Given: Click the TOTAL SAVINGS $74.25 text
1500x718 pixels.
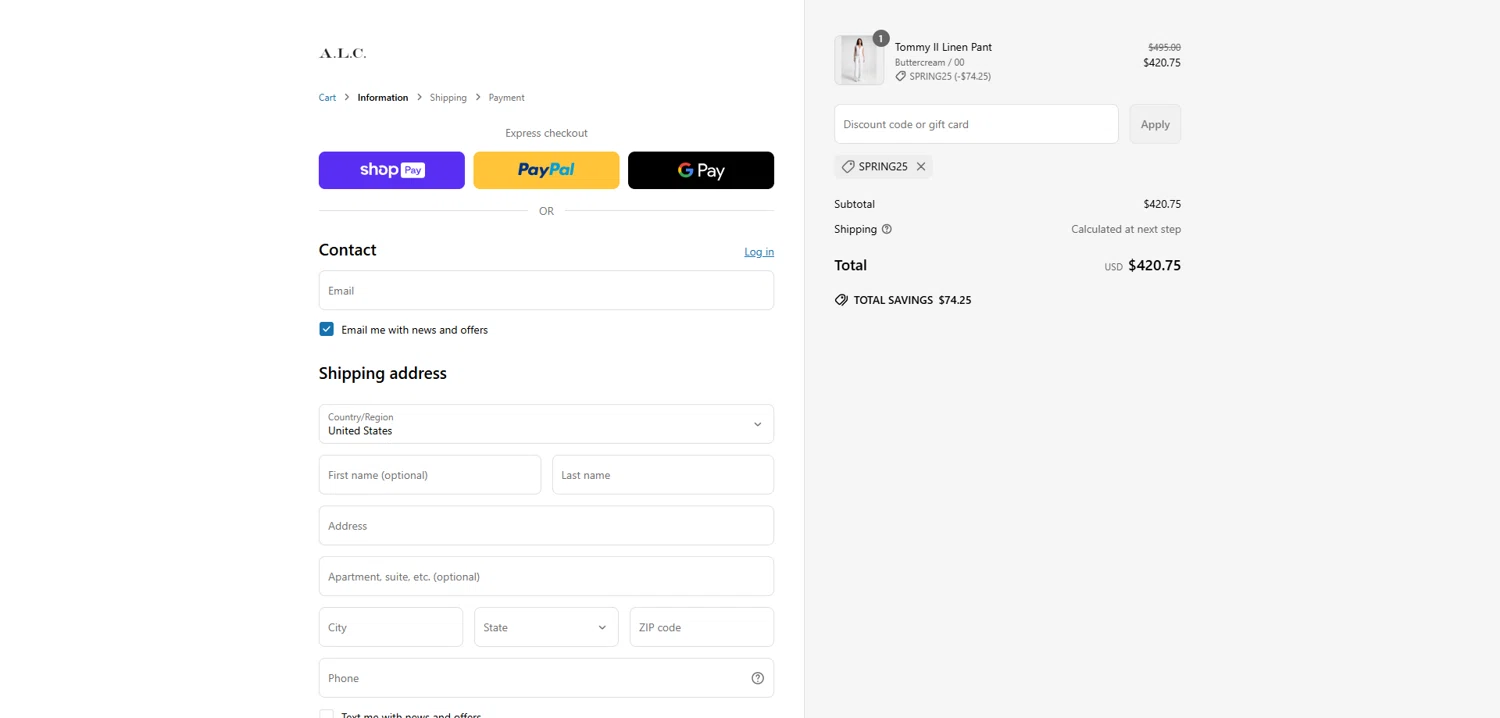Looking at the screenshot, I should 912,300.
